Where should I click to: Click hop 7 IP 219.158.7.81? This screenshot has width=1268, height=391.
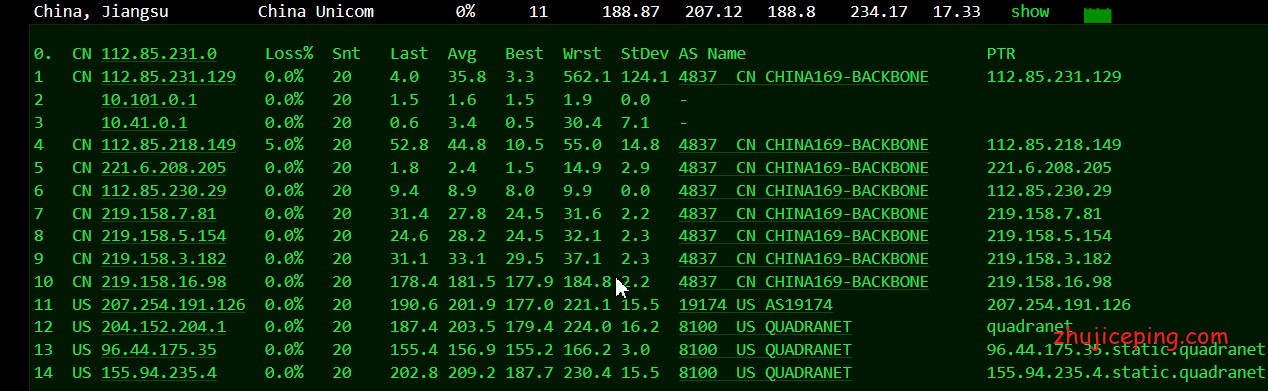point(159,213)
